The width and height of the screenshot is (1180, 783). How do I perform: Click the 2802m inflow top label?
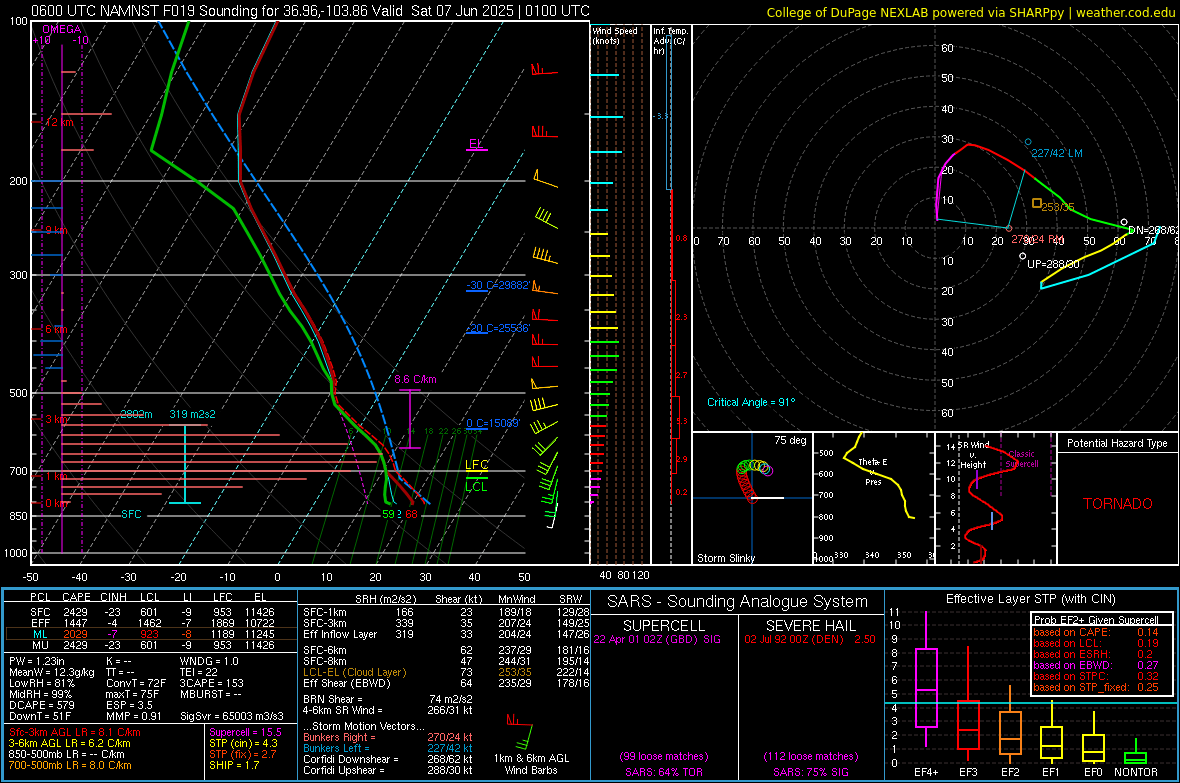coord(136,414)
